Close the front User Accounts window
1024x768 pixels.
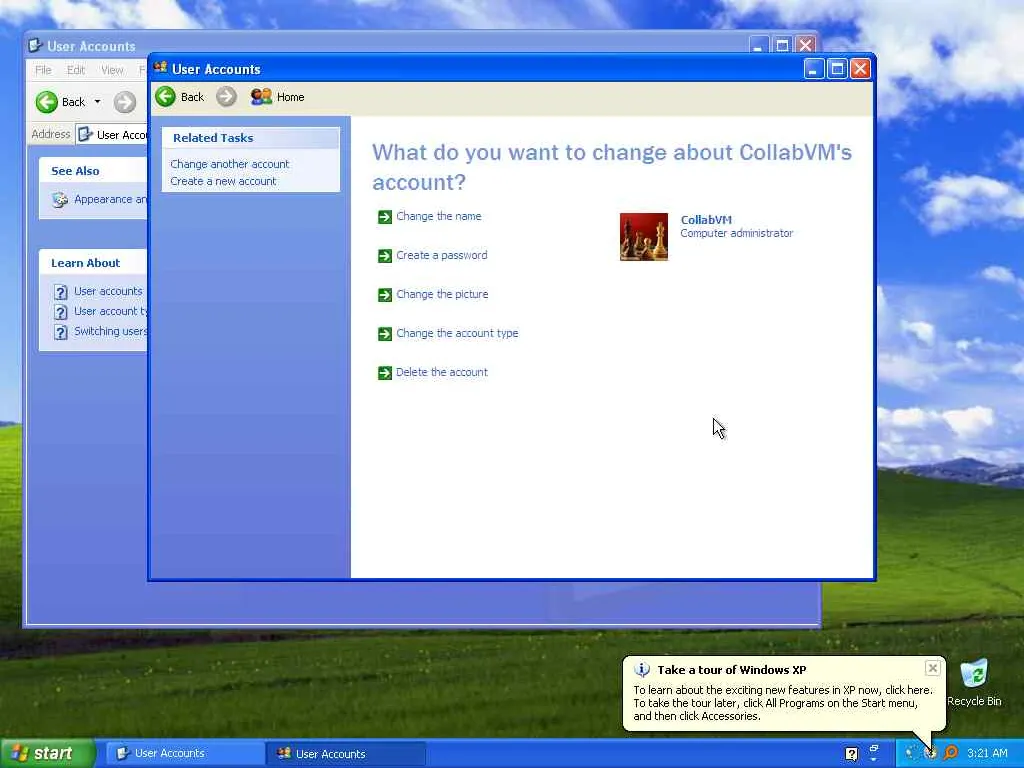(861, 69)
